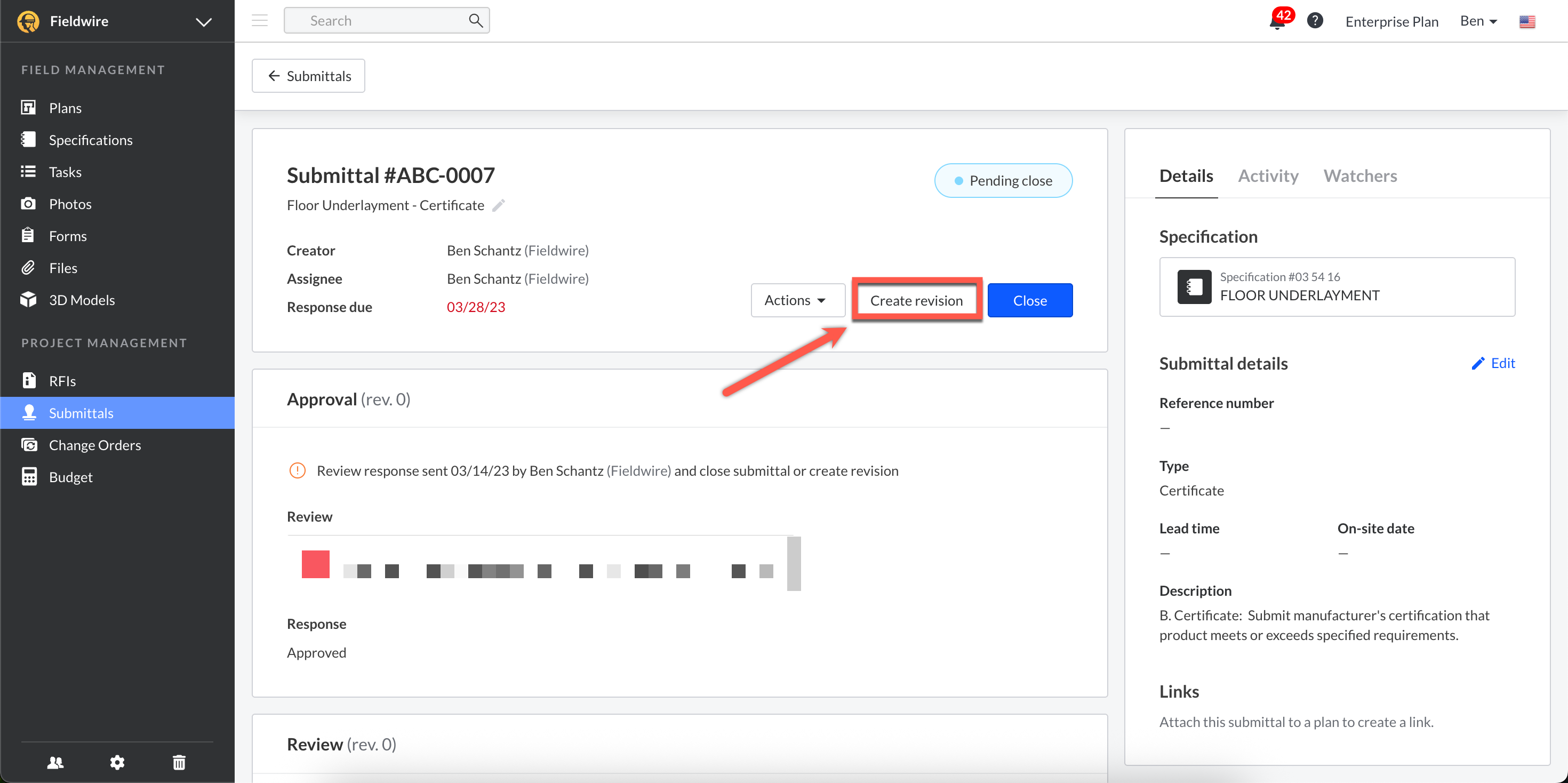Switch to the Watchers tab
This screenshot has height=783, width=1568.
point(1360,176)
